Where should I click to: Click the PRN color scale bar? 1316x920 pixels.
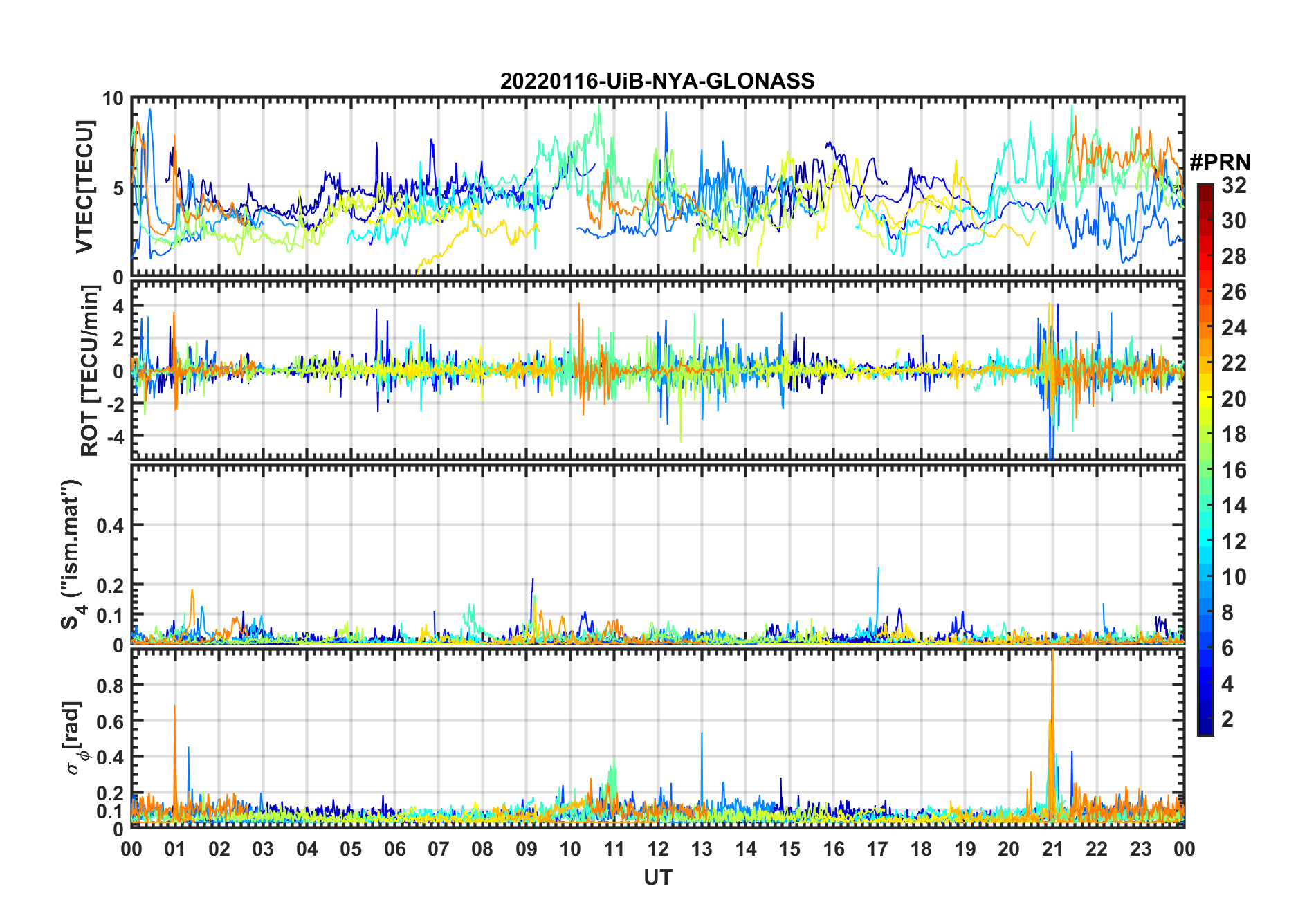[1205, 459]
